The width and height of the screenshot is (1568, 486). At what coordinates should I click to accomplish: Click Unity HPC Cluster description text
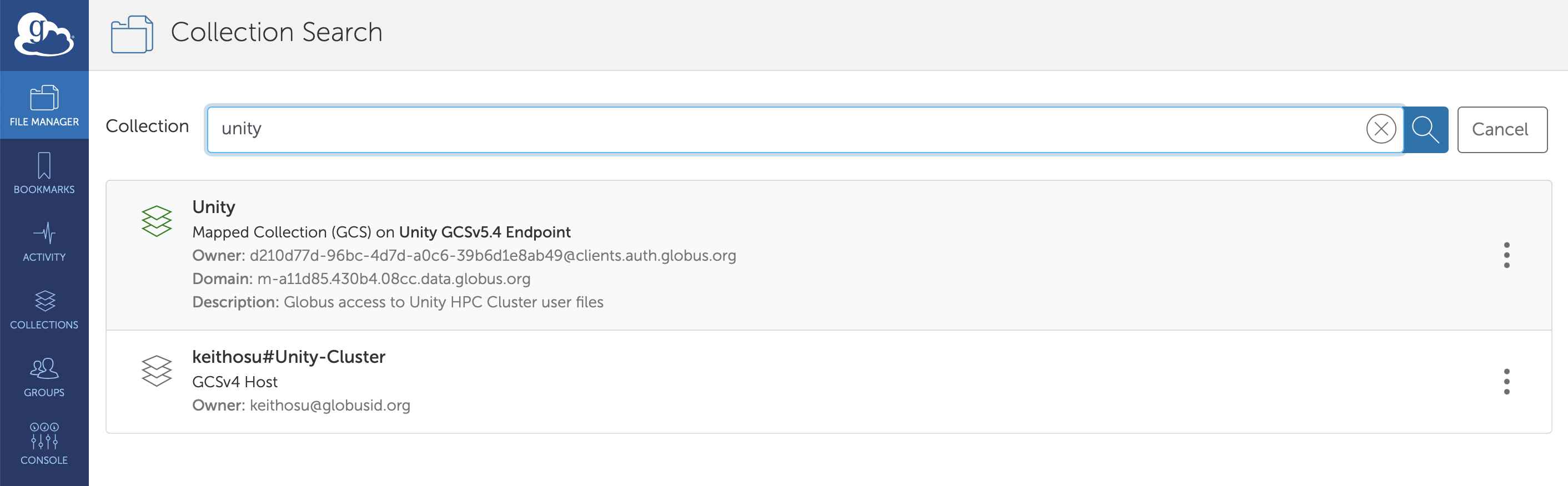[x=443, y=302]
